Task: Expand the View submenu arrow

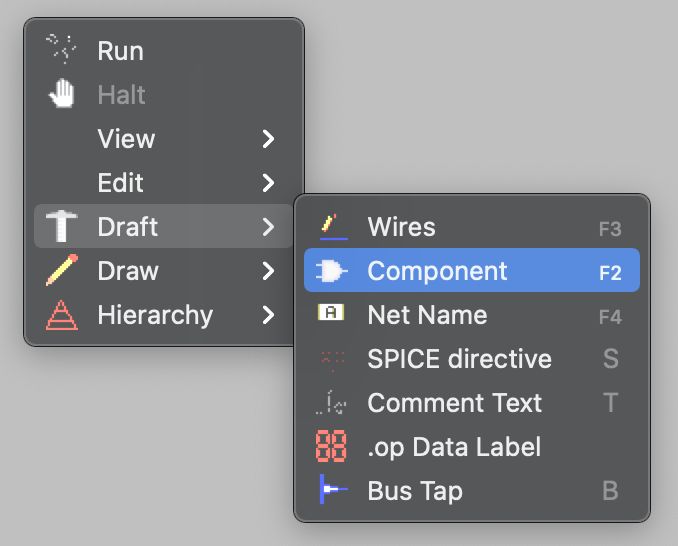Action: (x=268, y=139)
